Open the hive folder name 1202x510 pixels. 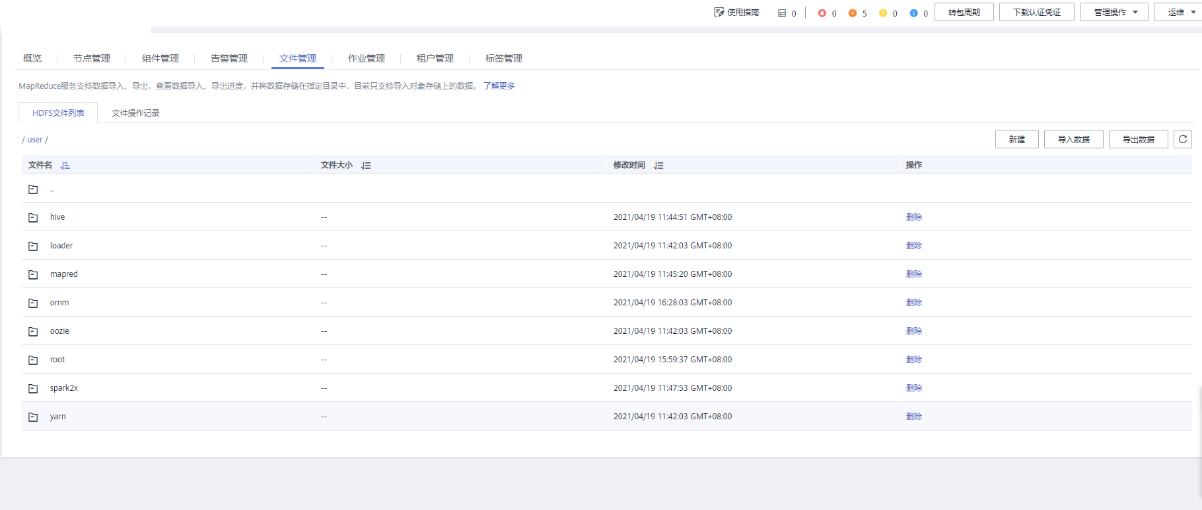(57, 217)
